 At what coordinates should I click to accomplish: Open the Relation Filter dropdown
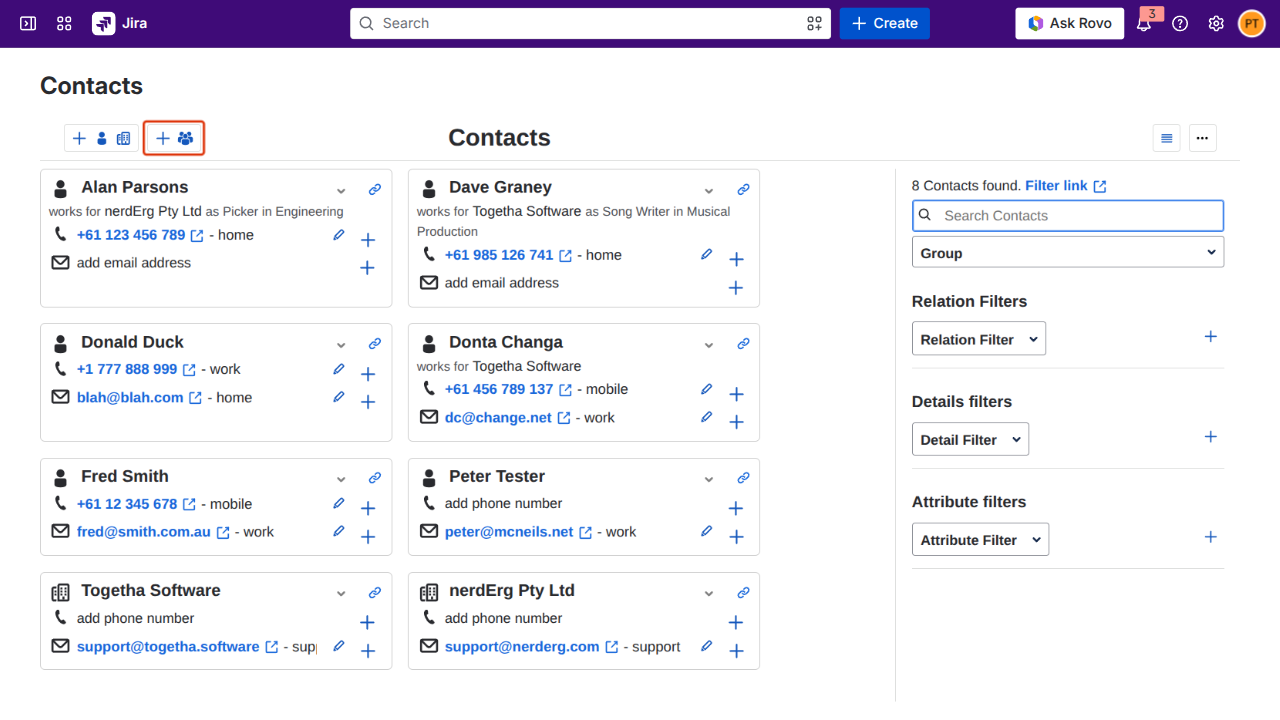(979, 338)
